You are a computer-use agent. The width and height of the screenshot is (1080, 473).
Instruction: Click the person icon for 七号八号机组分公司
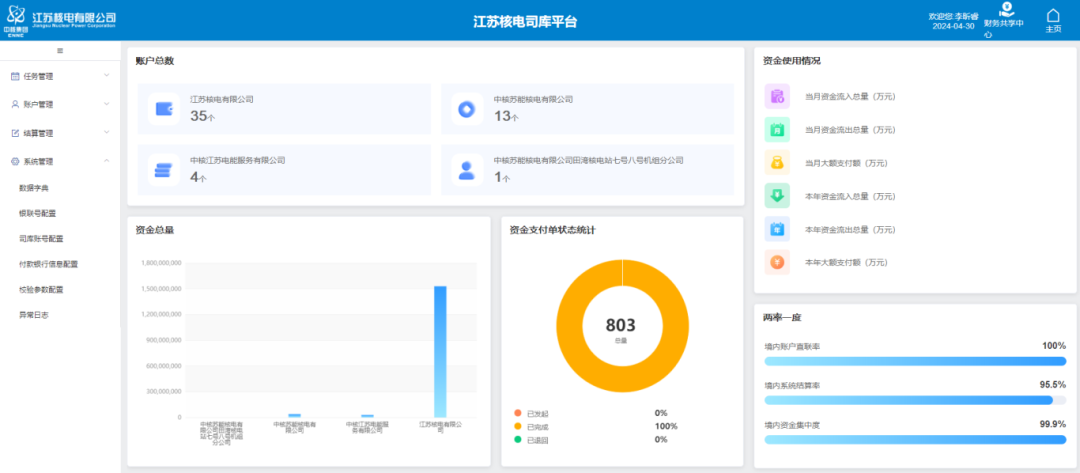tap(466, 169)
